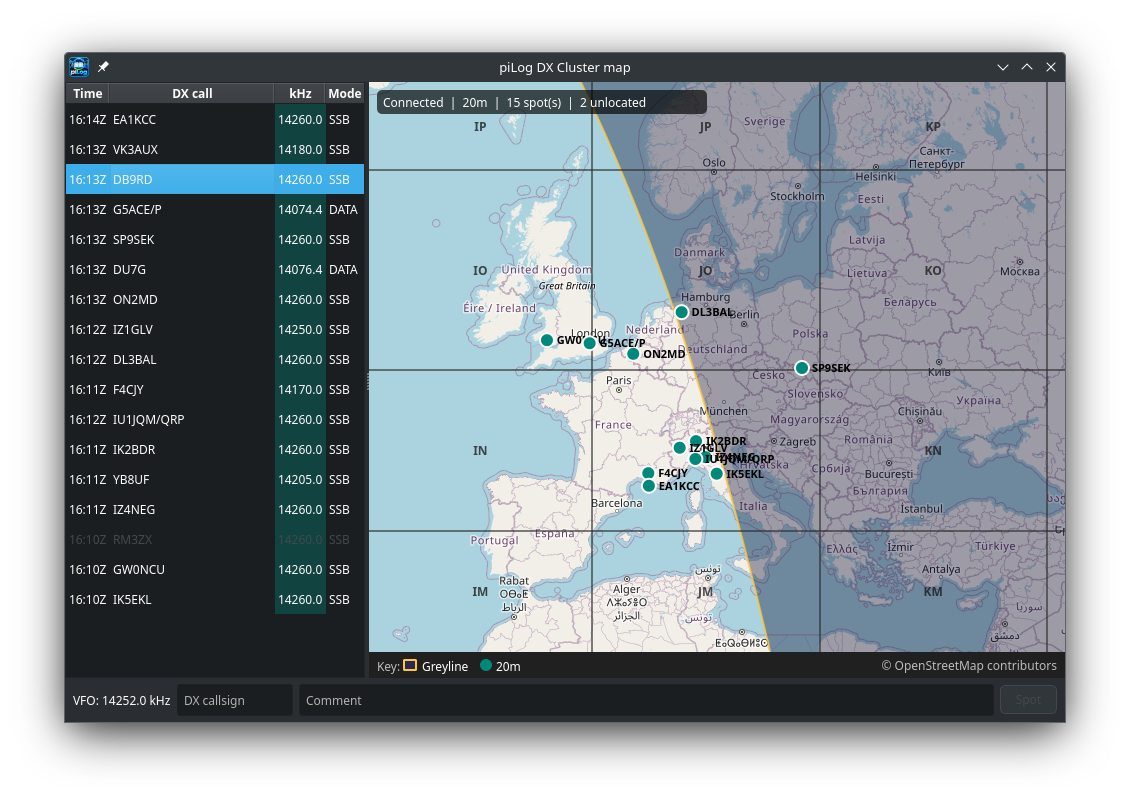Click the KO grid square label
The height and width of the screenshot is (799, 1130).
tap(933, 271)
